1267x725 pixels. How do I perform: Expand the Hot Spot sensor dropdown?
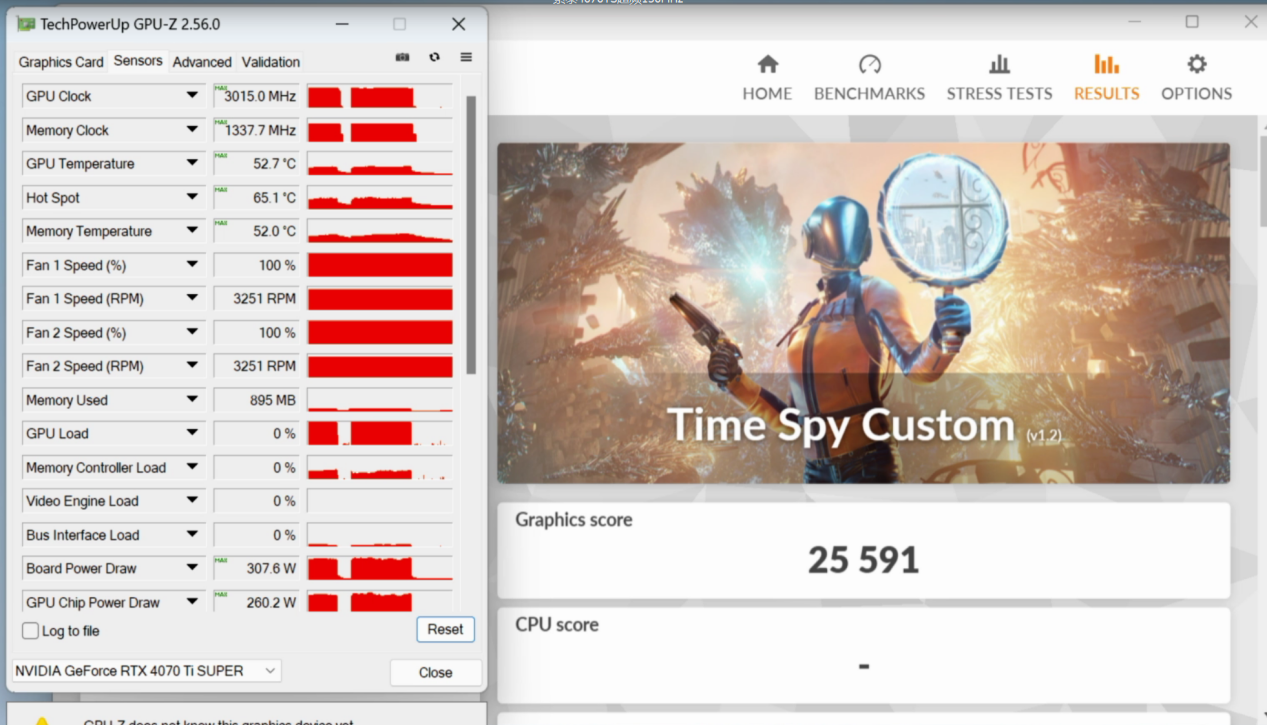(192, 198)
